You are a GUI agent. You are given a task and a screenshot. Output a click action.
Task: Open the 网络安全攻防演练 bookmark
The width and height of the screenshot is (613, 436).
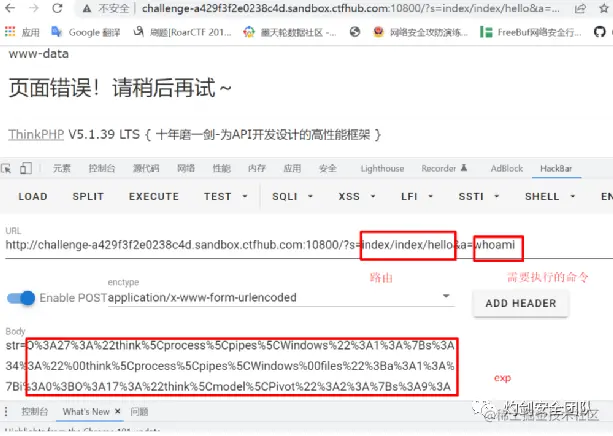tap(421, 32)
